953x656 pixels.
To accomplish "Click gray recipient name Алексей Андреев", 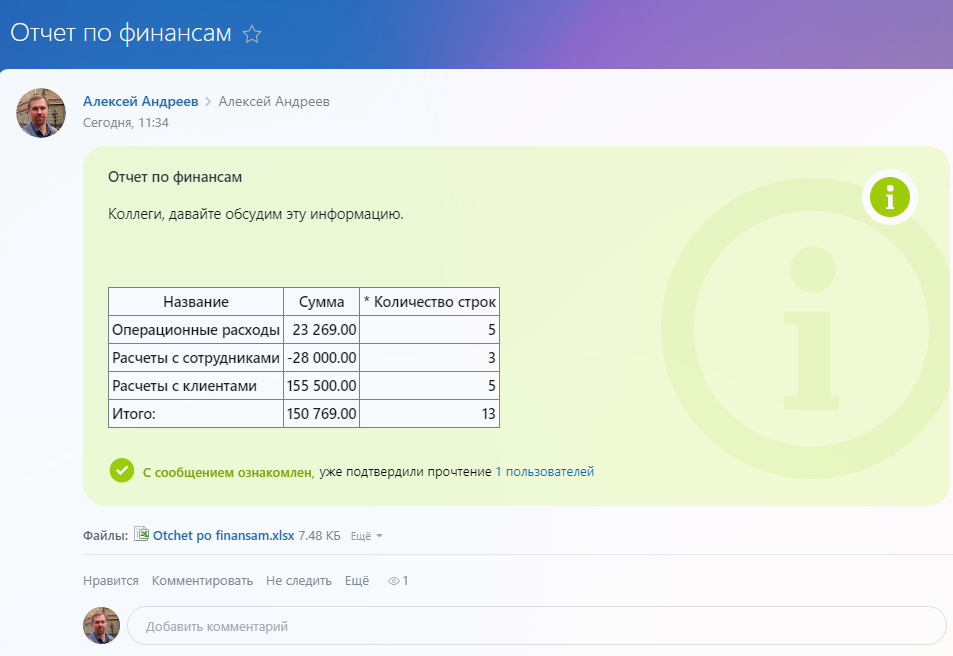I will pyautogui.click(x=274, y=101).
